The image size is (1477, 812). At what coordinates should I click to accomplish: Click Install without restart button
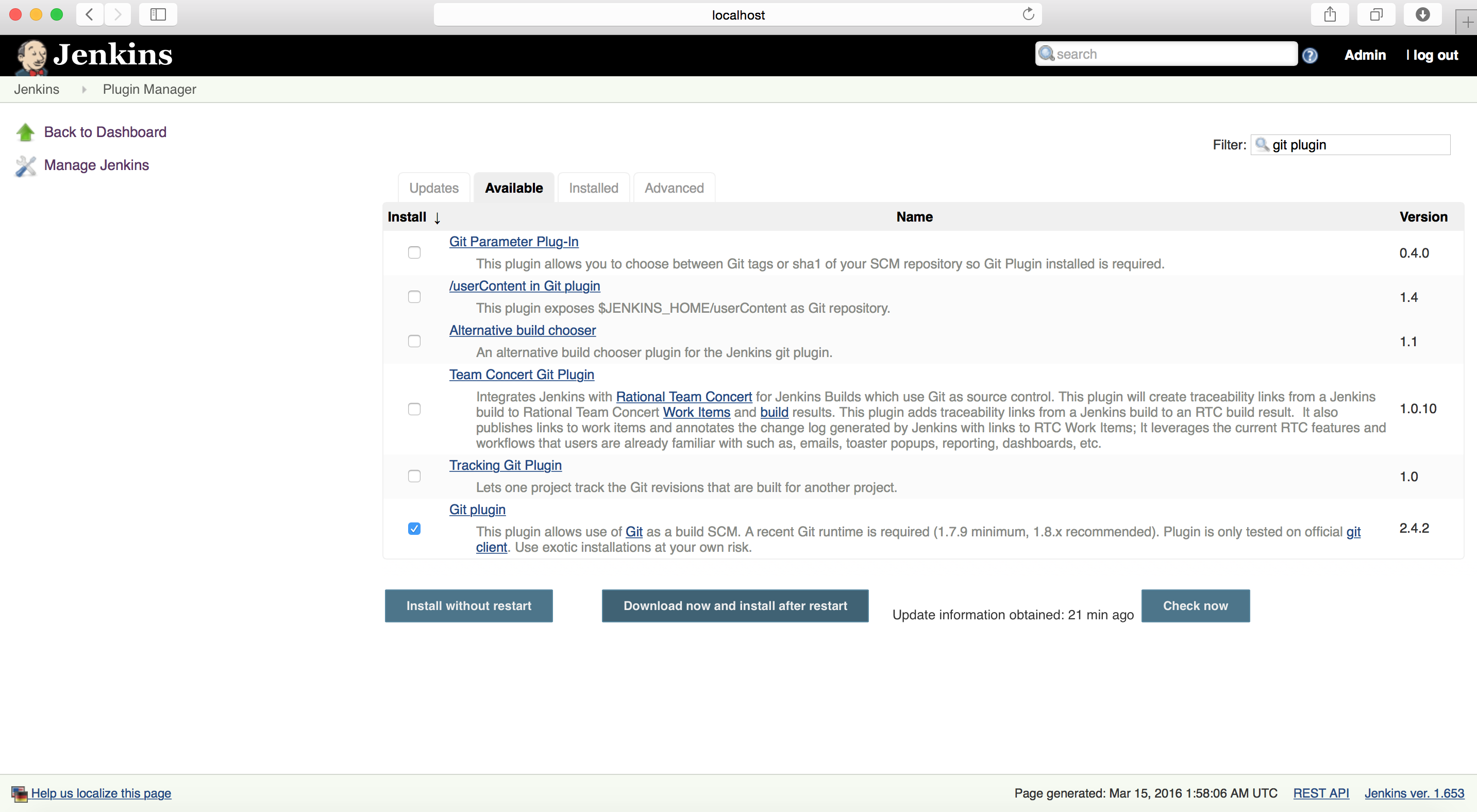pyautogui.click(x=468, y=606)
